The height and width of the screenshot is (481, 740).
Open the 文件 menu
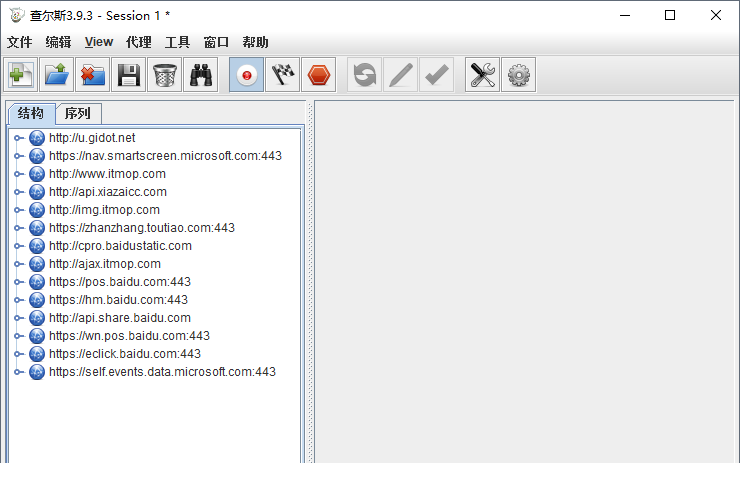tap(19, 42)
